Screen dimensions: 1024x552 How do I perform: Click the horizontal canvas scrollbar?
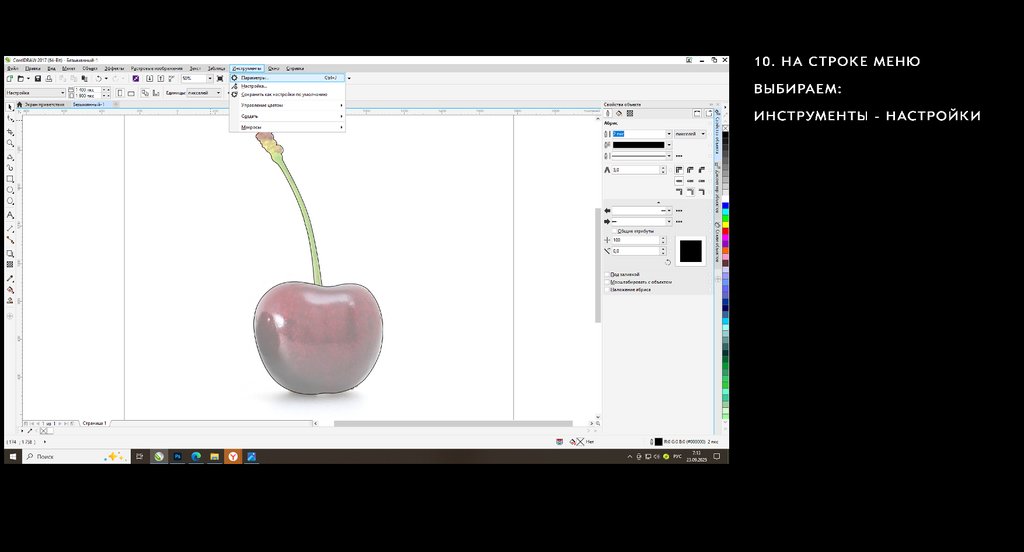click(453, 423)
